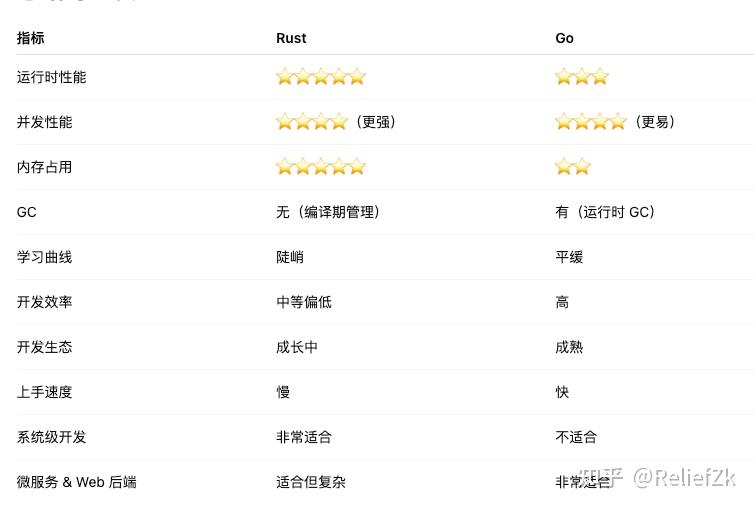Select the 成熟 ecosystem cell under Go

[x=569, y=347]
